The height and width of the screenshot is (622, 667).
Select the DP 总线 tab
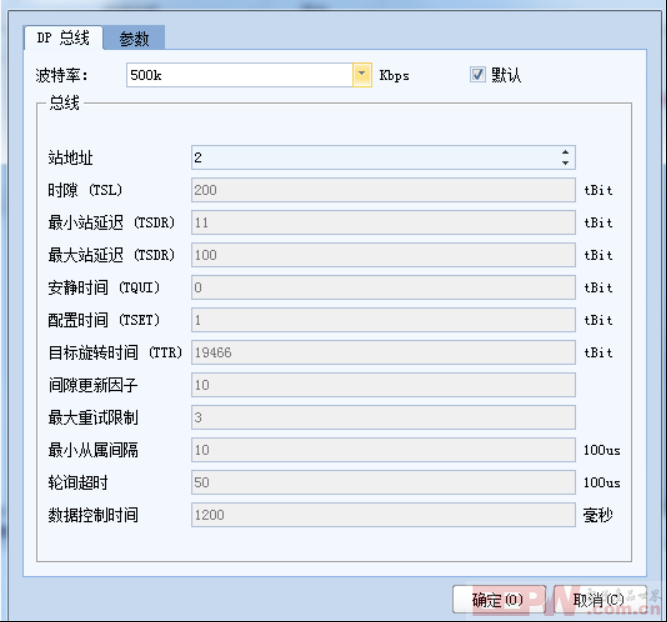click(x=63, y=38)
